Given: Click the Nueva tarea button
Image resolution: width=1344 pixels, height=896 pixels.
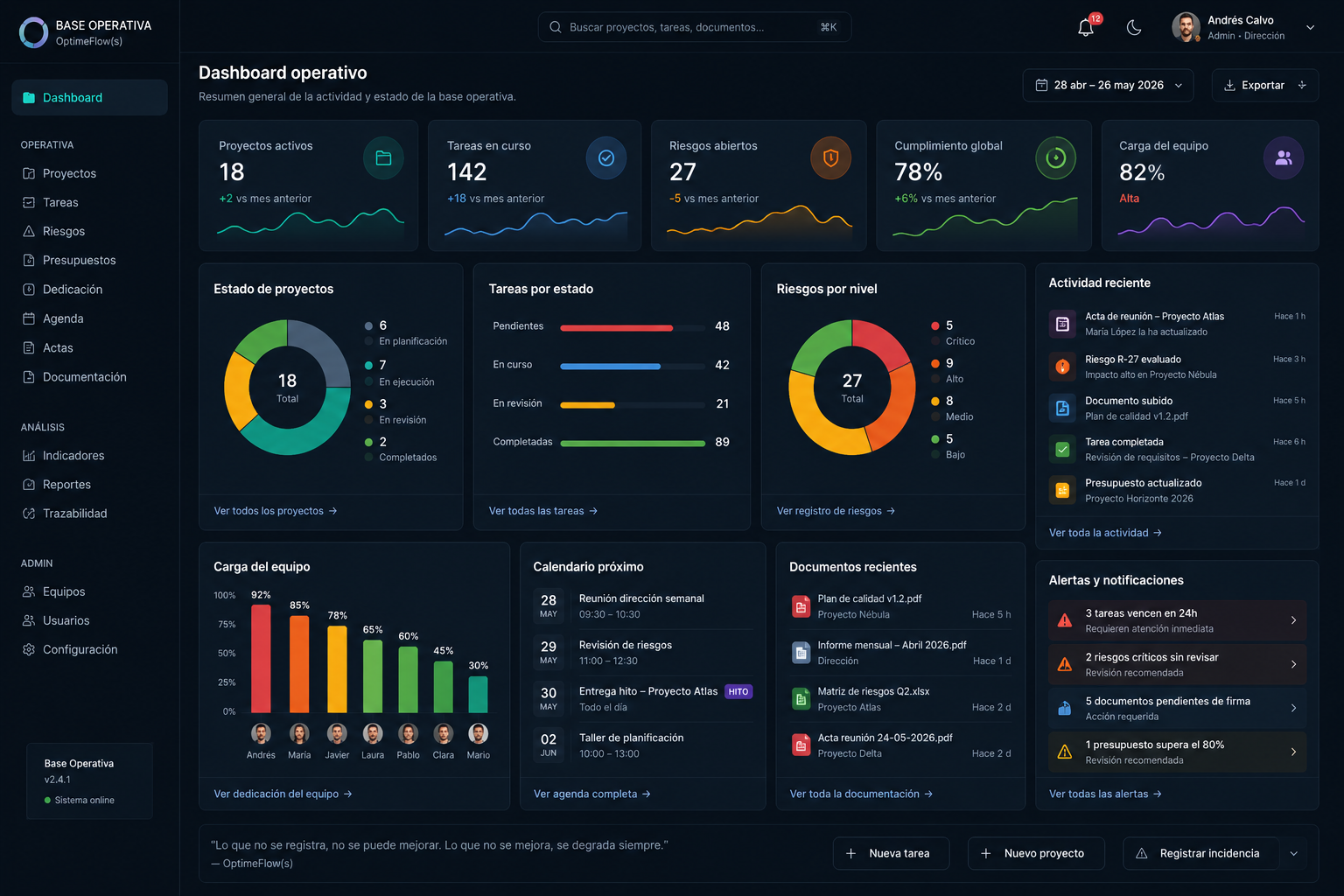Looking at the screenshot, I should click(891, 853).
